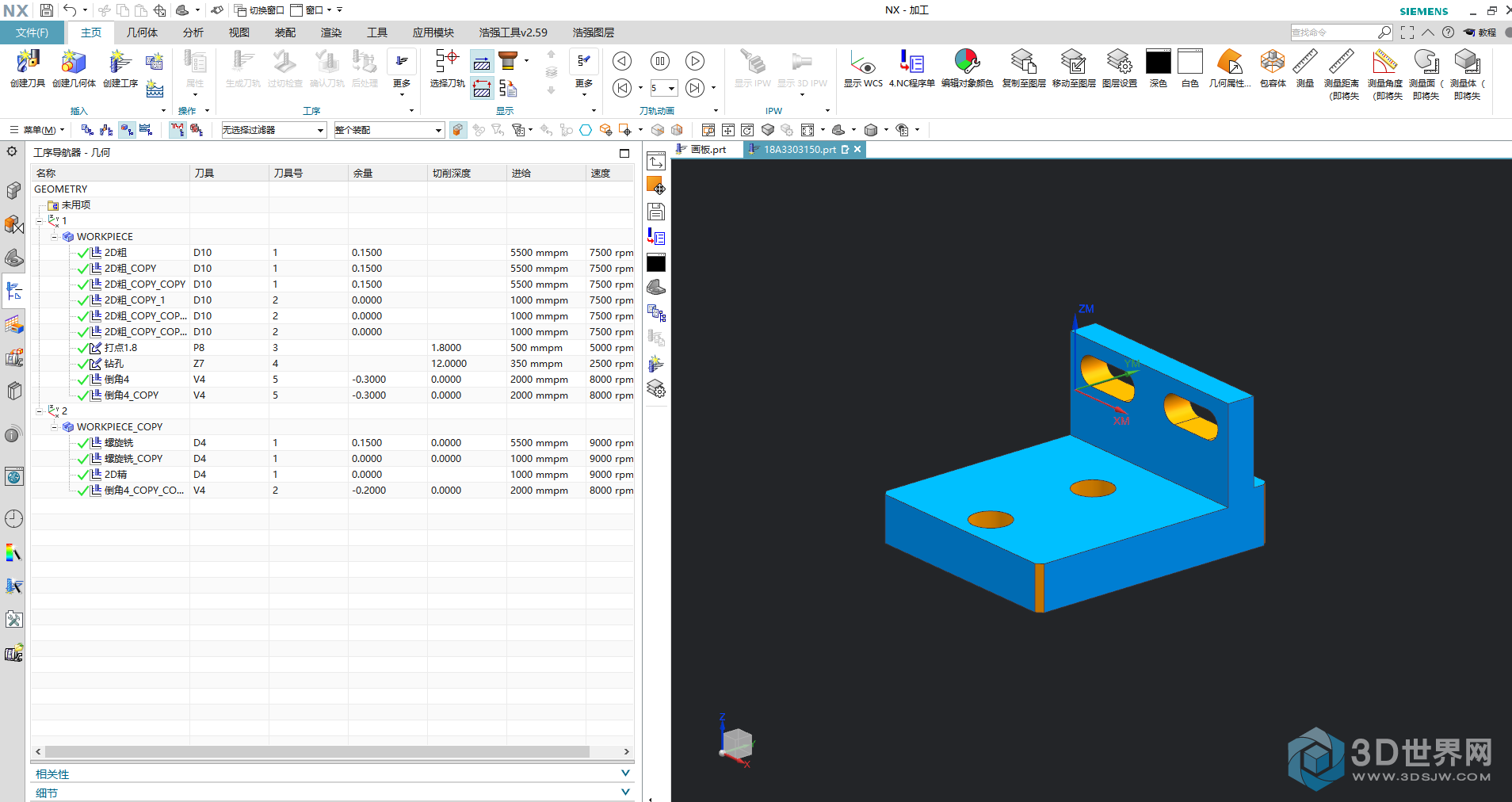Toggle check mark of operation 螺旋铣

[82, 443]
